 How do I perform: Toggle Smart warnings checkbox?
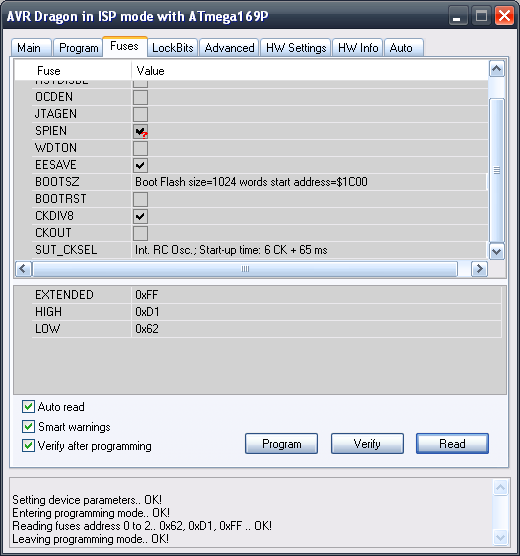click(x=28, y=427)
